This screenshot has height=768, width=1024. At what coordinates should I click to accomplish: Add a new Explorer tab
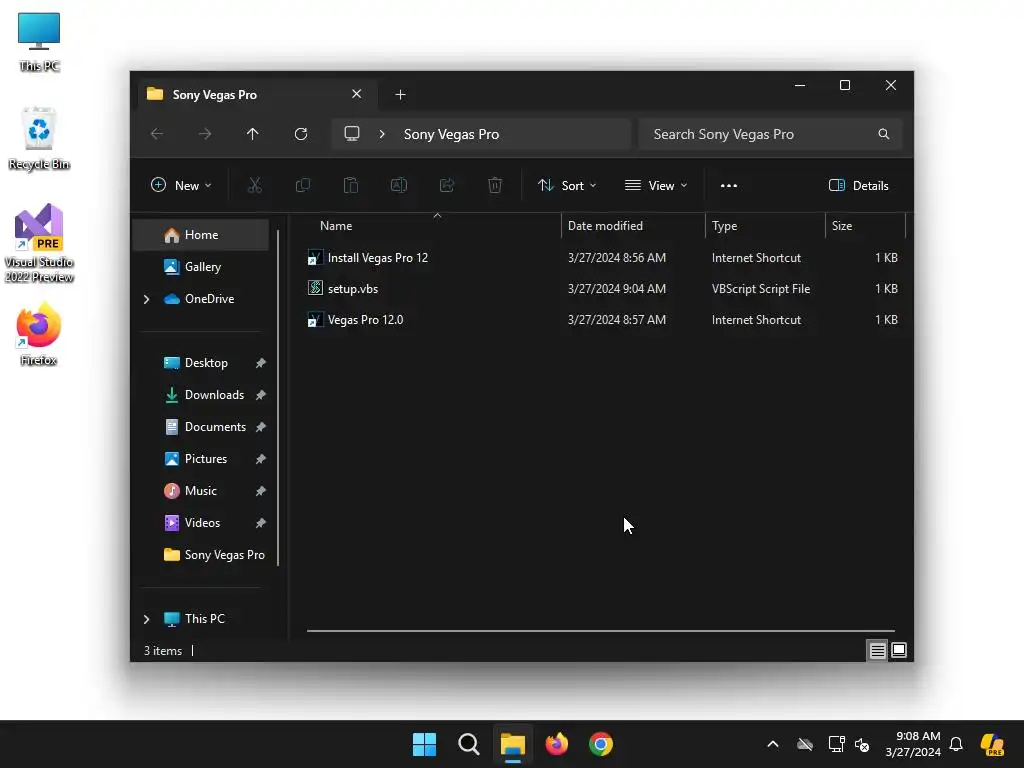400,95
